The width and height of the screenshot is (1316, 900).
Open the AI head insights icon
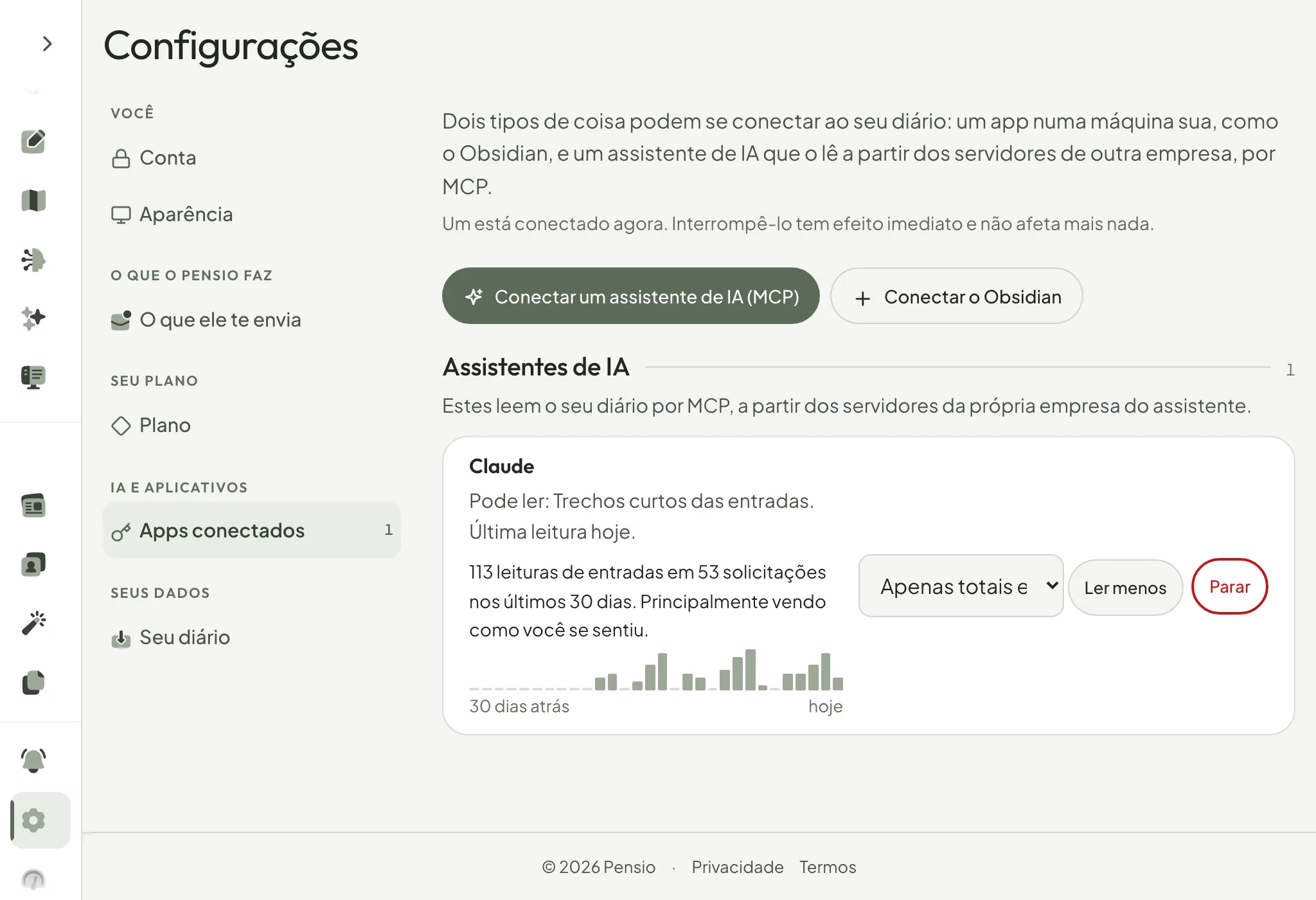pyautogui.click(x=33, y=260)
